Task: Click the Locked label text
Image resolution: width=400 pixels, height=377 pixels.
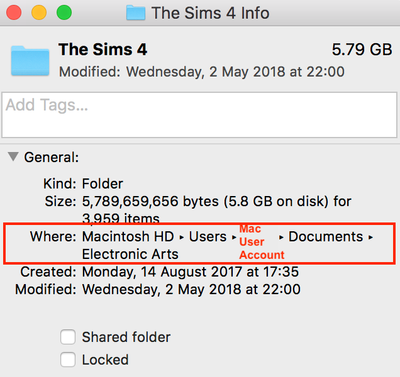Action: coord(105,360)
